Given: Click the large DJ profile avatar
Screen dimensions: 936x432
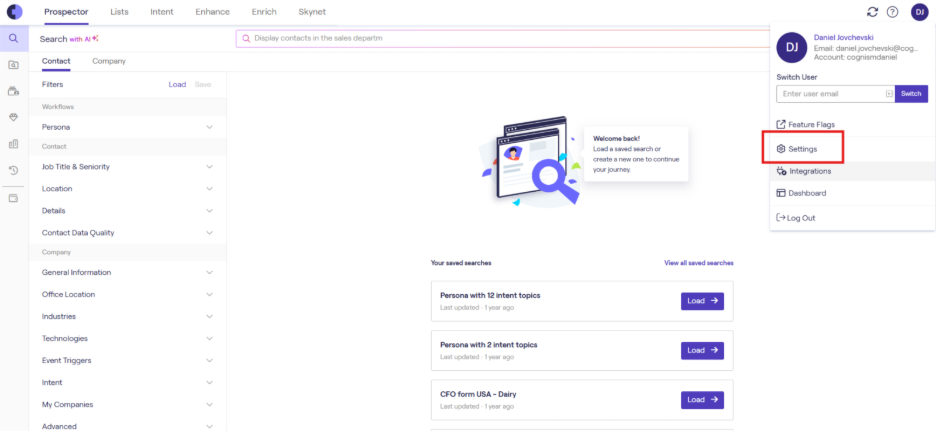Looking at the screenshot, I should click(792, 48).
